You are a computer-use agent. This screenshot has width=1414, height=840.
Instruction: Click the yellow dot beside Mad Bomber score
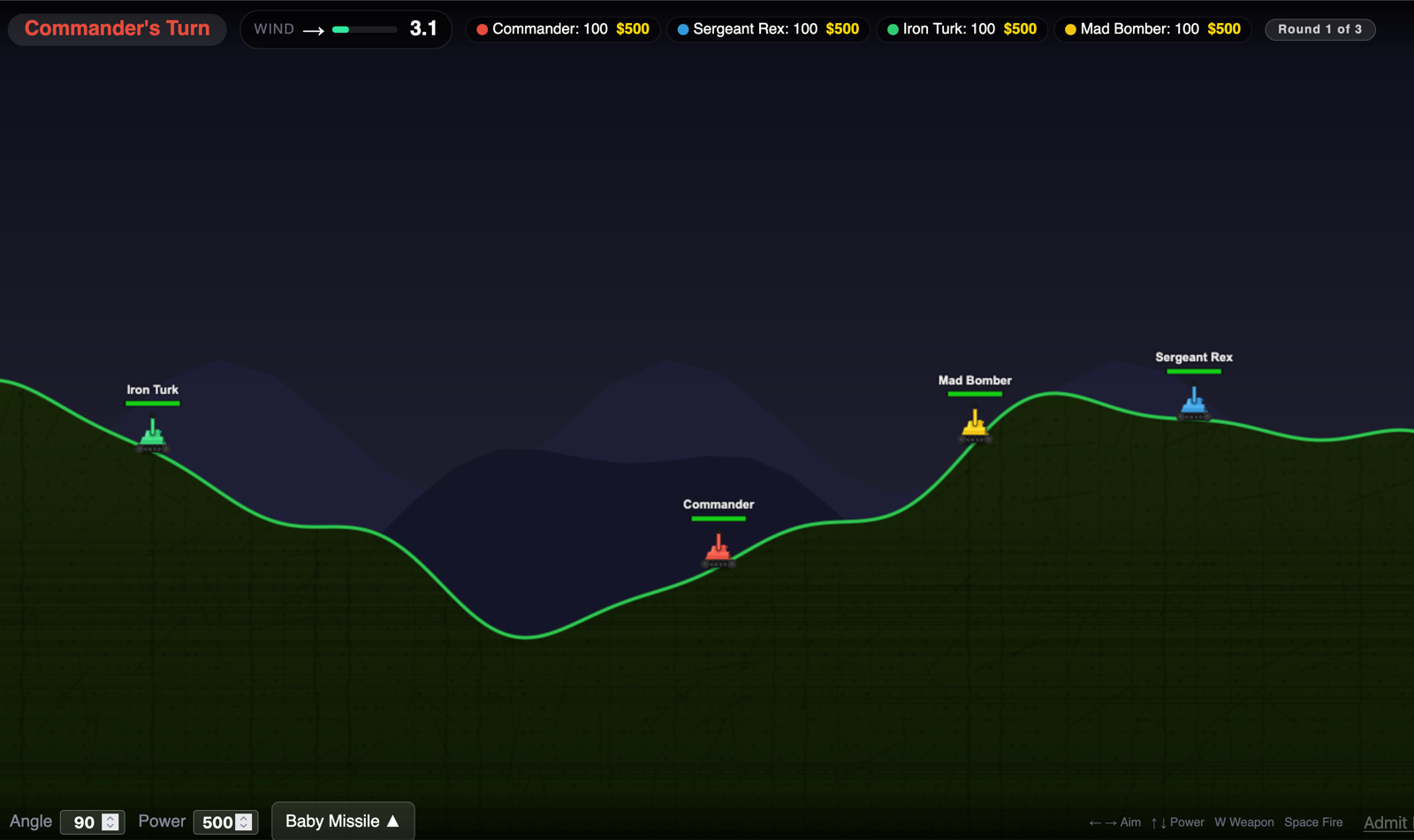[1070, 29]
